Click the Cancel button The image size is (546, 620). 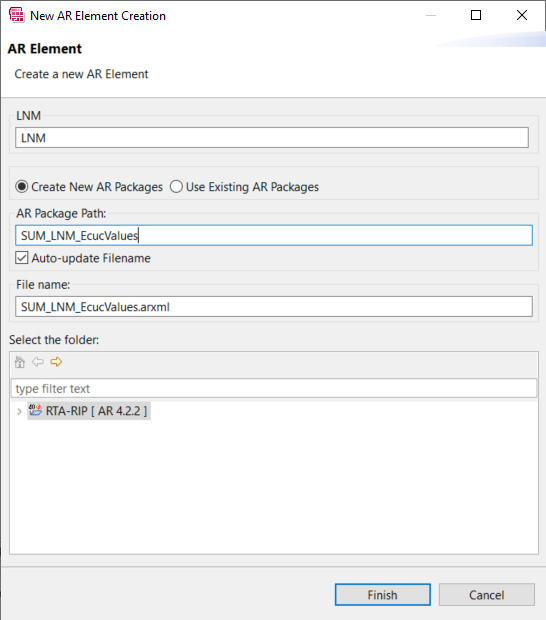point(487,595)
